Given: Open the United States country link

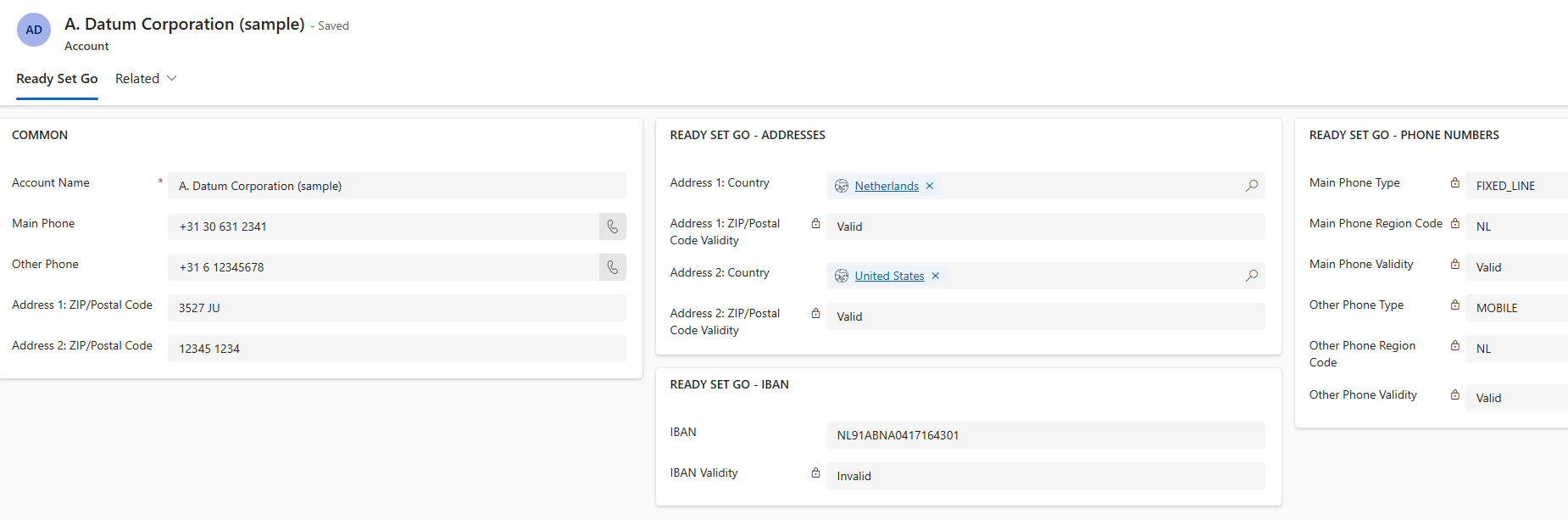Looking at the screenshot, I should pos(889,276).
